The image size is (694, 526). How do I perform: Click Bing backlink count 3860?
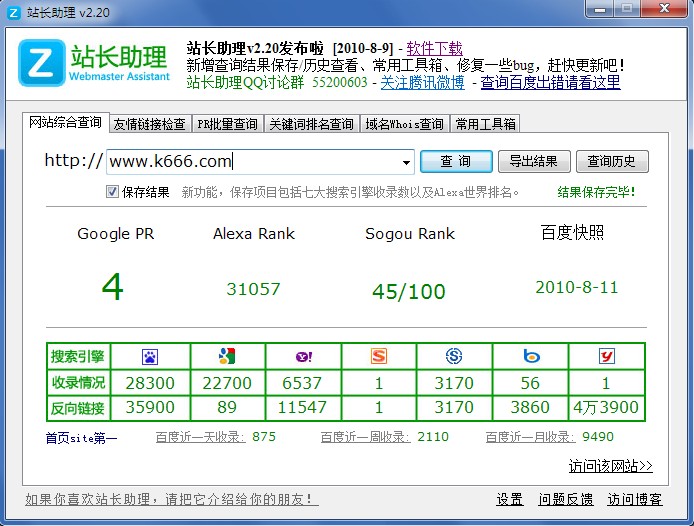point(530,407)
